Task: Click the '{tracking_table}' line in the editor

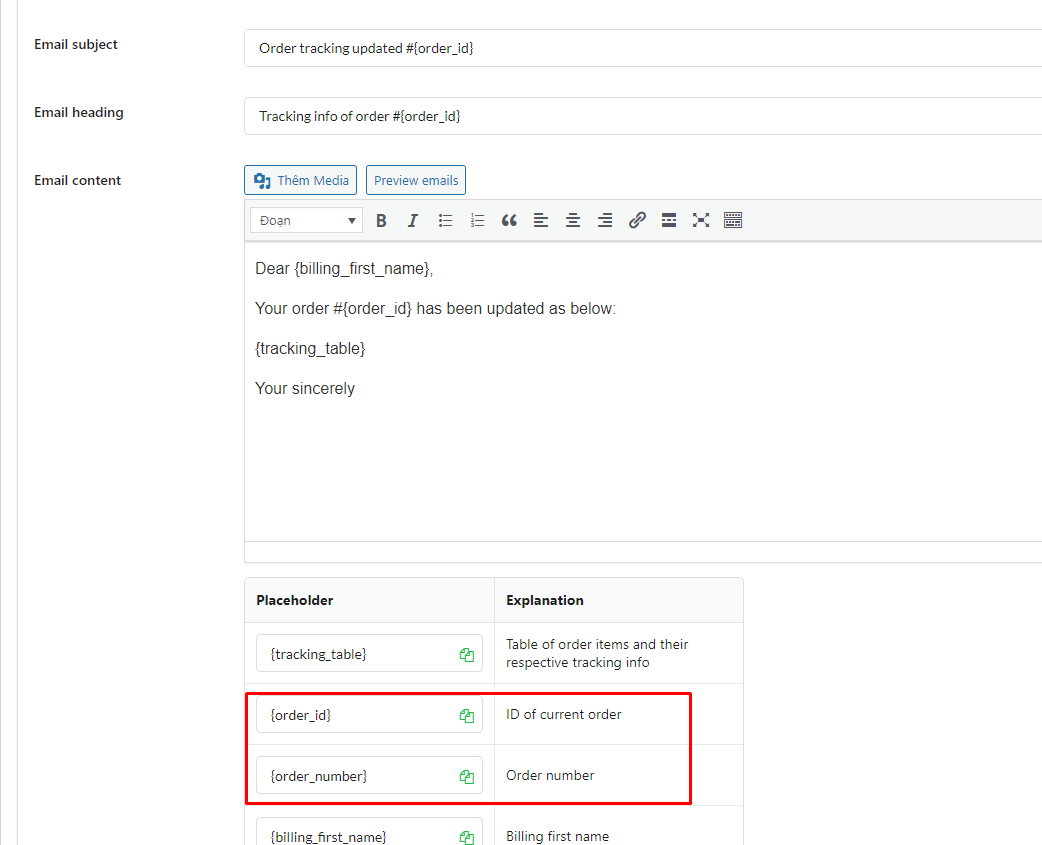Action: click(x=310, y=348)
